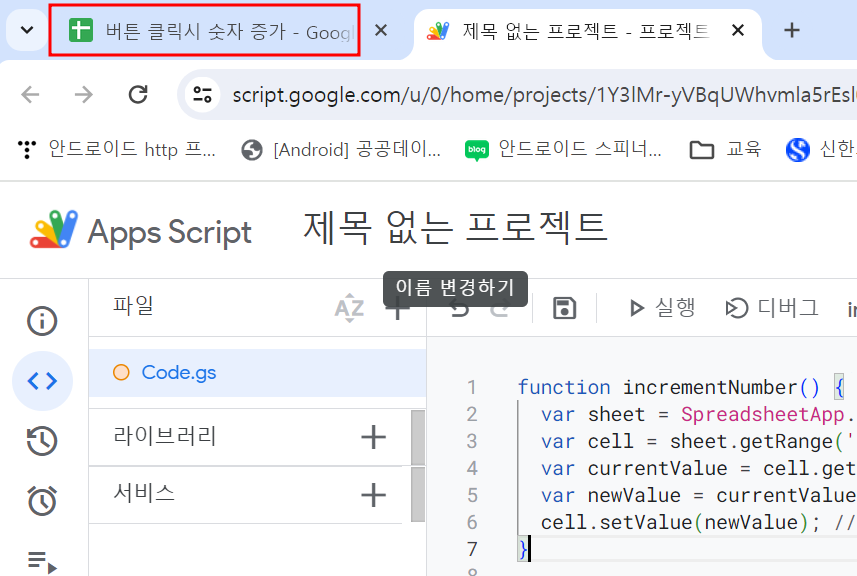Add a service with plus icon

coord(373,495)
